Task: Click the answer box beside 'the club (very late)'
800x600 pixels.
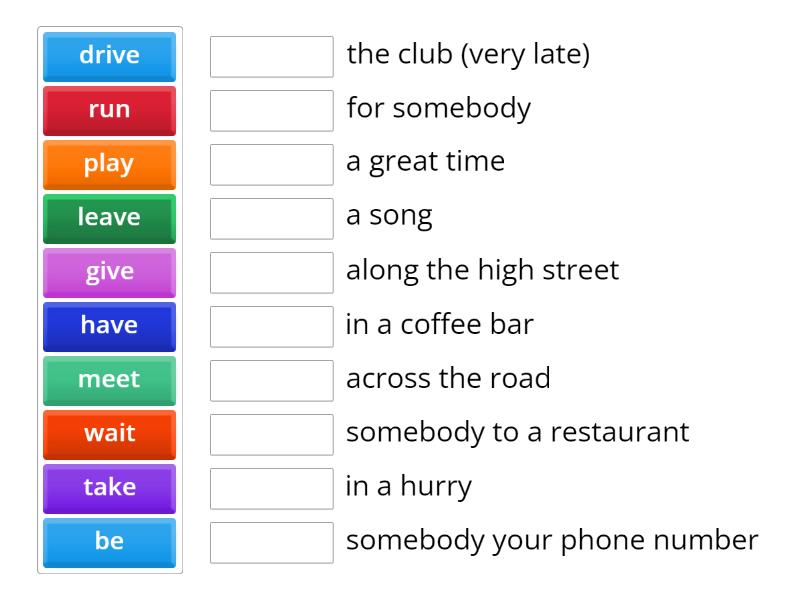Action: coord(271,57)
